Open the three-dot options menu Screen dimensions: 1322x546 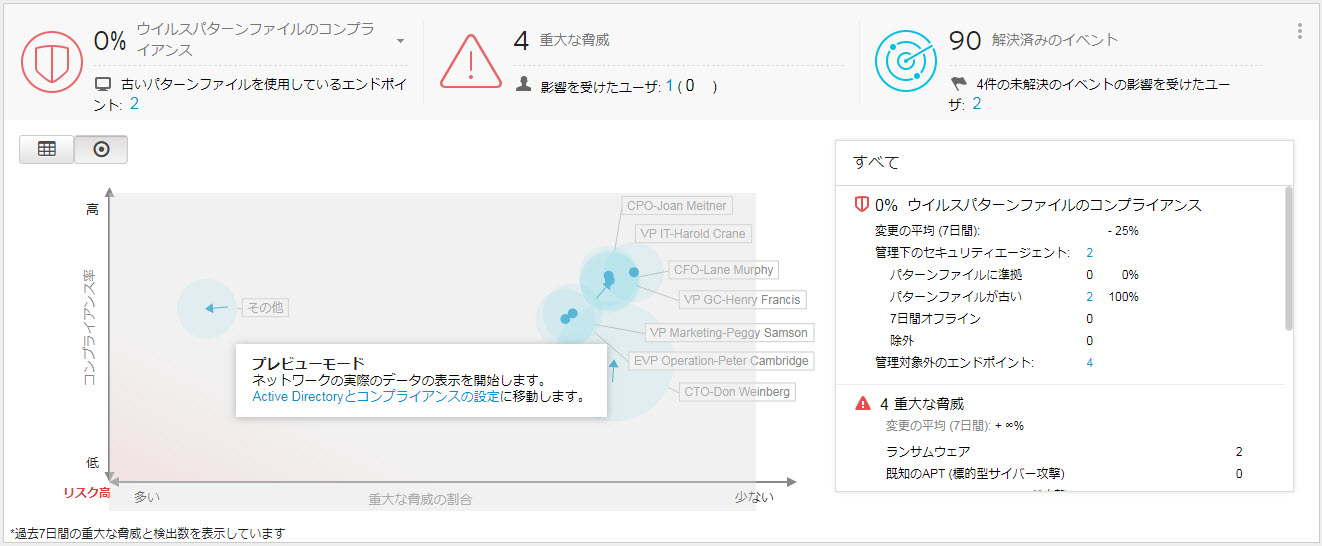[1300, 31]
